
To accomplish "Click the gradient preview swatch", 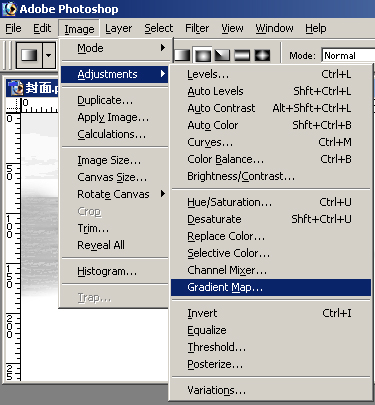I will tap(29, 55).
